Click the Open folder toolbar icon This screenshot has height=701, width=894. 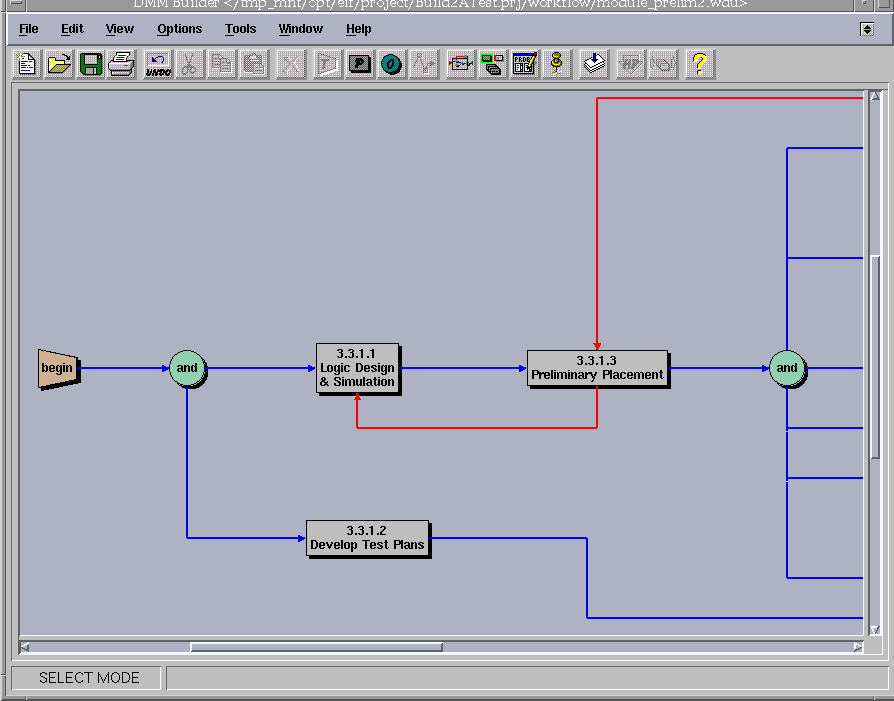point(59,65)
